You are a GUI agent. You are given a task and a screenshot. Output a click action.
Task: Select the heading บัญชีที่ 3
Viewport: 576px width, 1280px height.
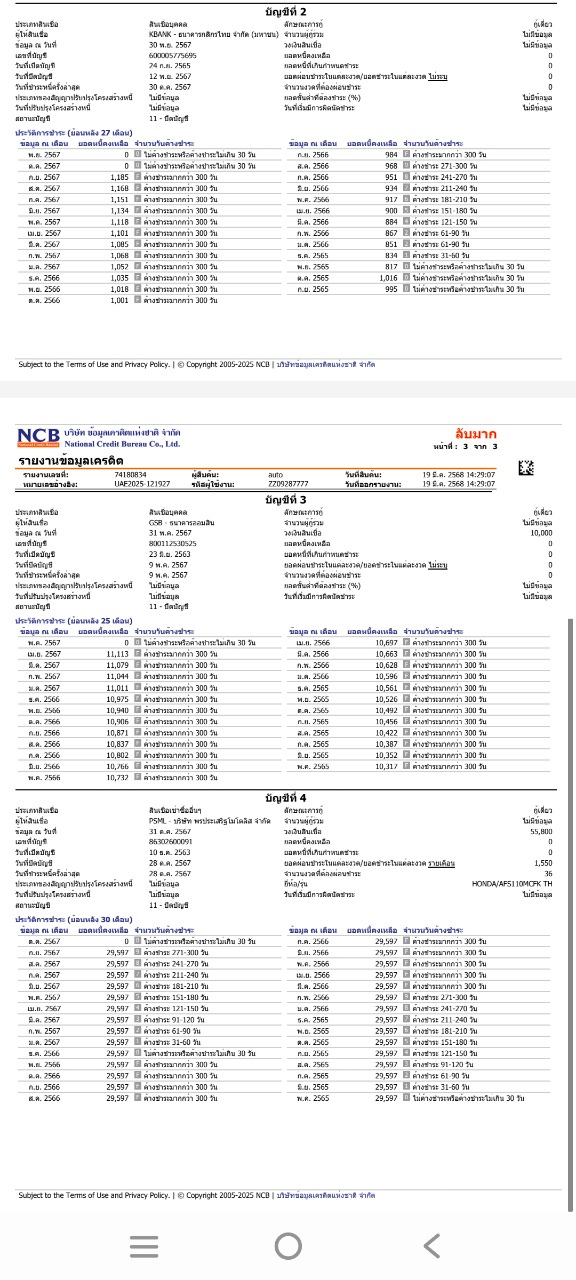[x=287, y=498]
